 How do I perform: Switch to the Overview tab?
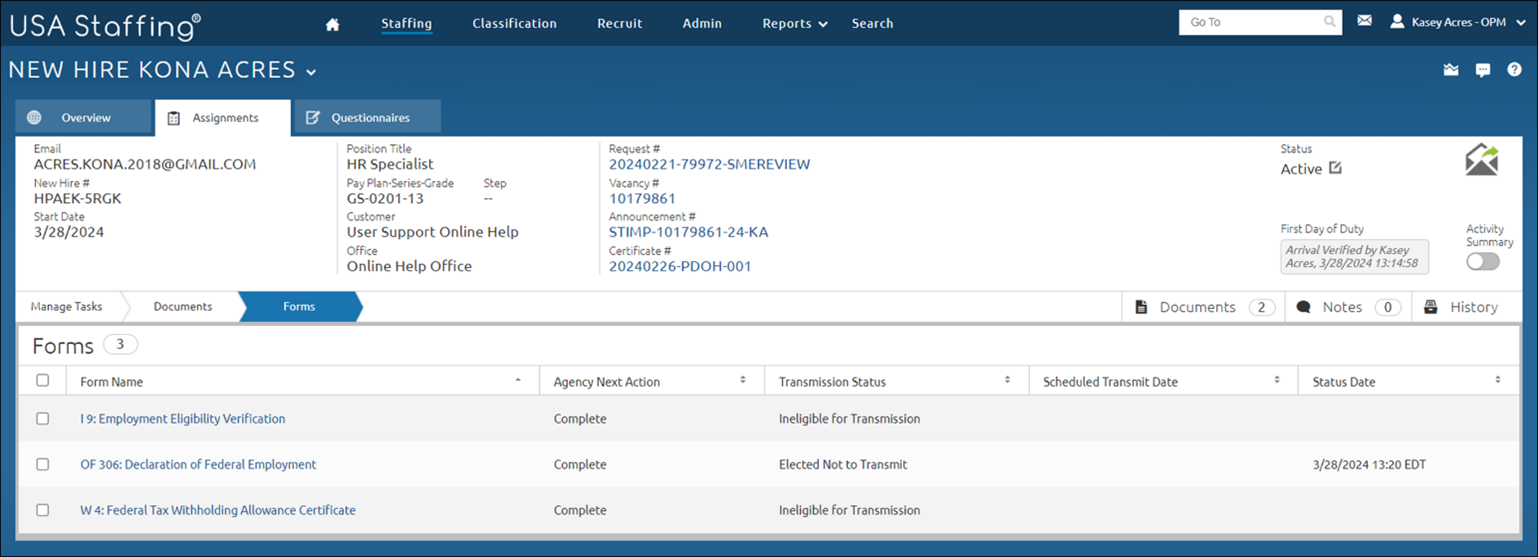(x=84, y=118)
